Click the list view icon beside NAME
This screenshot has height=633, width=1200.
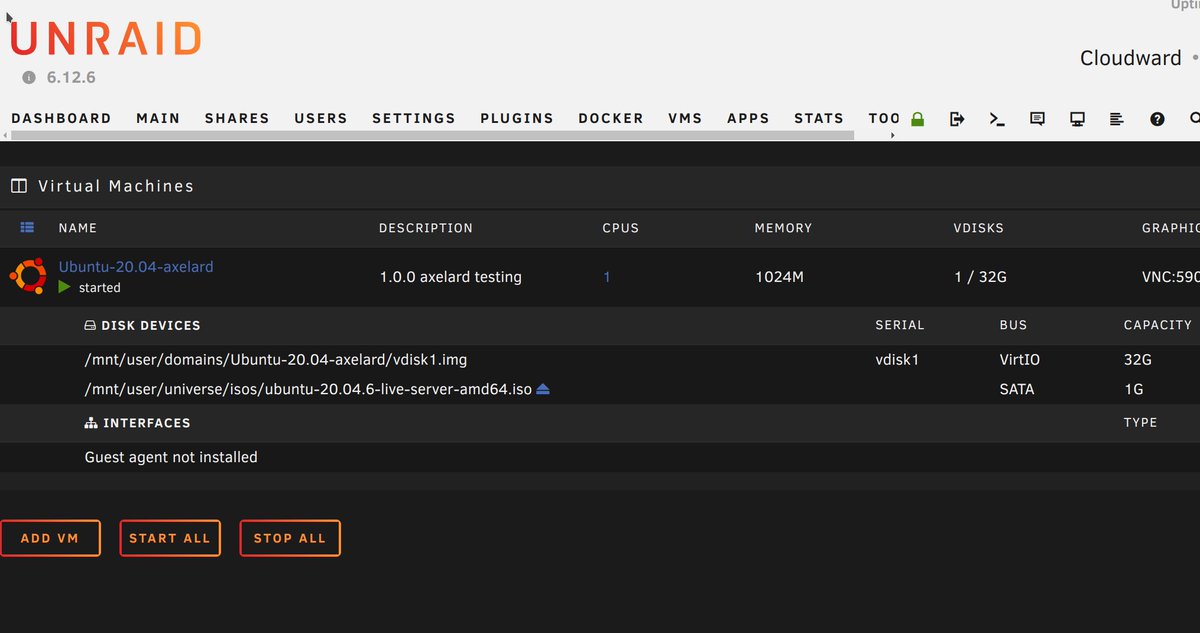tap(27, 227)
